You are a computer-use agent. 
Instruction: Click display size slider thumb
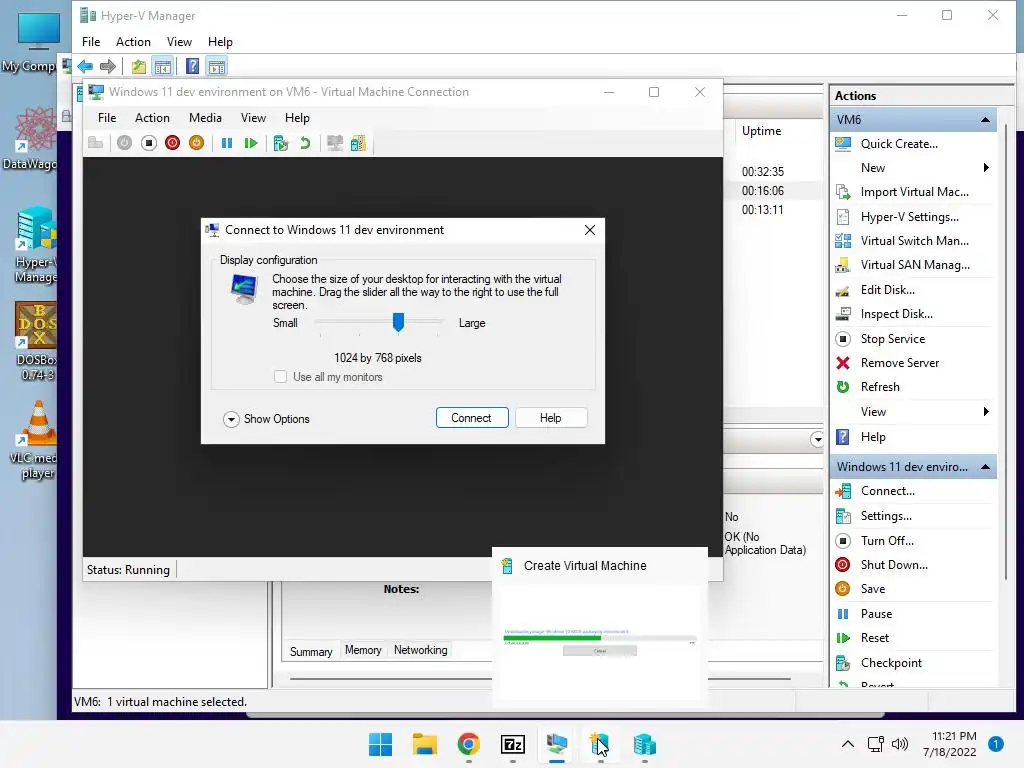point(398,322)
